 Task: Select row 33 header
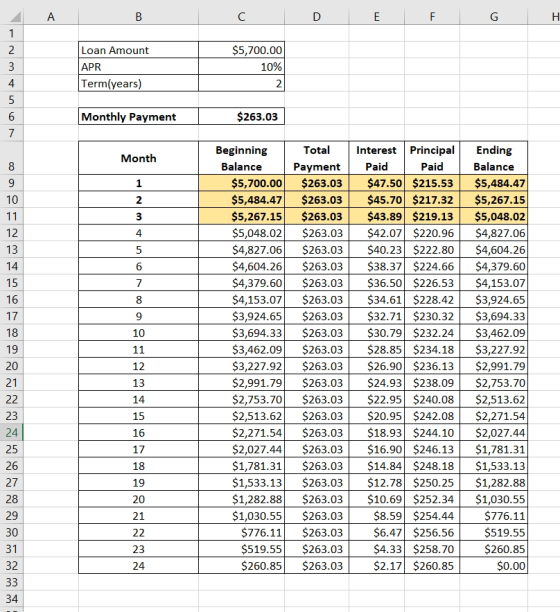click(x=12, y=582)
